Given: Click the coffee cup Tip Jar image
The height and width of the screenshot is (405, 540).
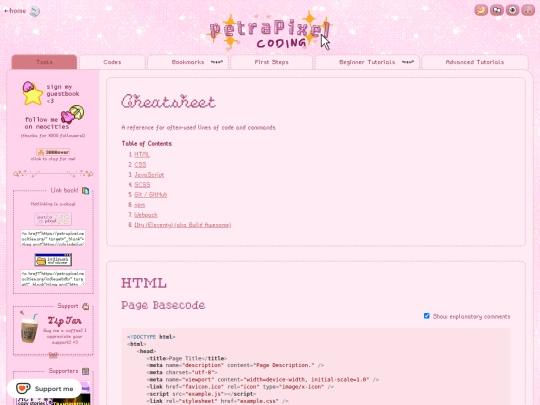Looking at the screenshot, I should (29, 328).
